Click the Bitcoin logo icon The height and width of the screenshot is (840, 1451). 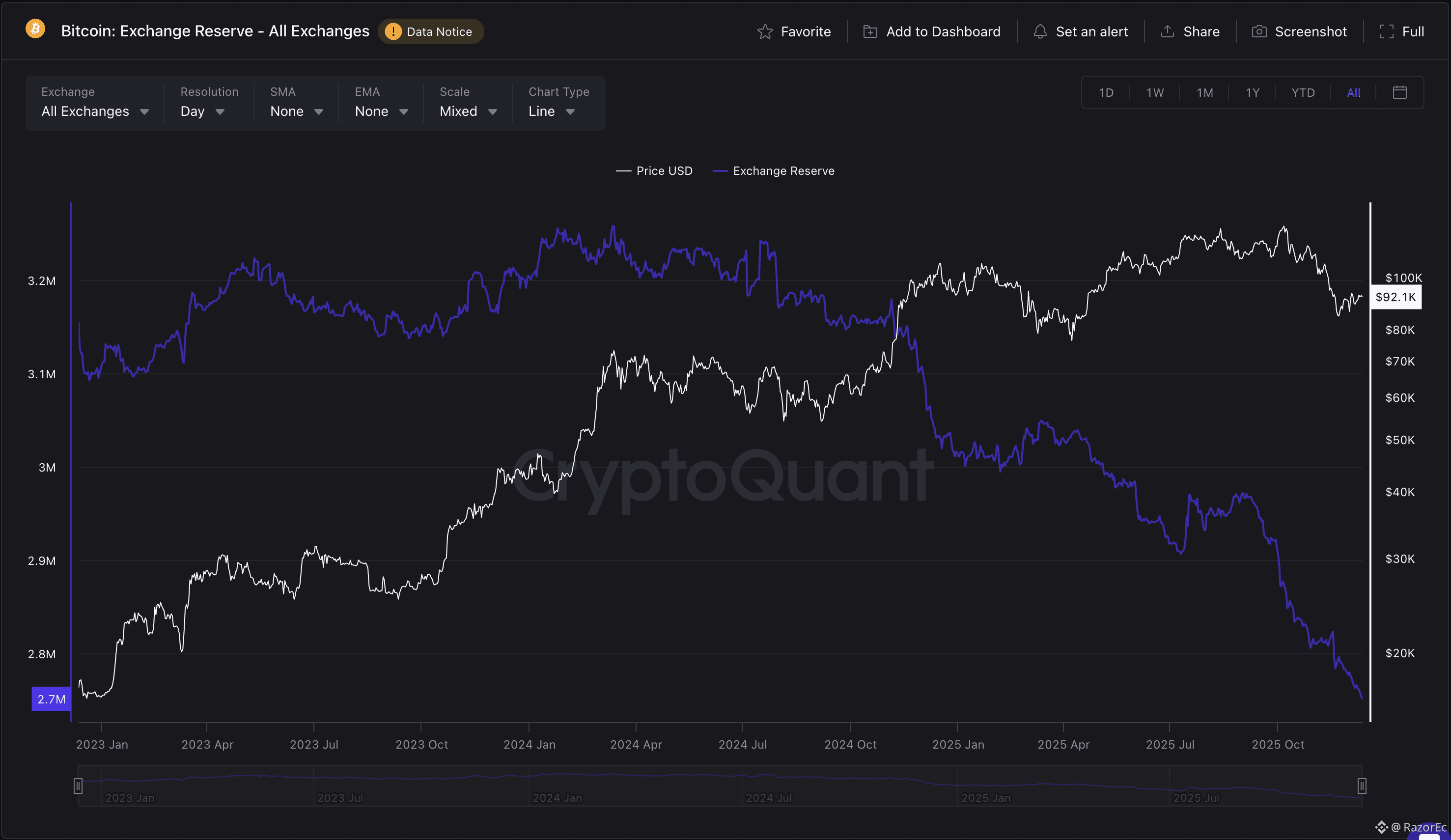(x=35, y=29)
